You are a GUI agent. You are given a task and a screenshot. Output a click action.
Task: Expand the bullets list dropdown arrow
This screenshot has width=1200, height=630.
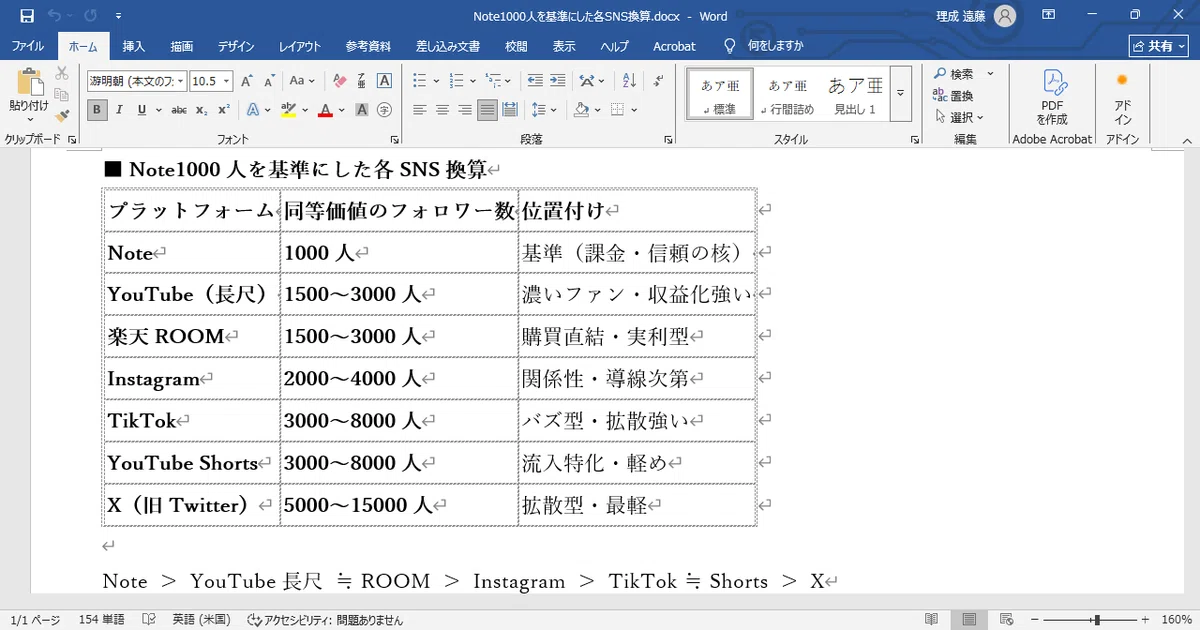(x=436, y=80)
